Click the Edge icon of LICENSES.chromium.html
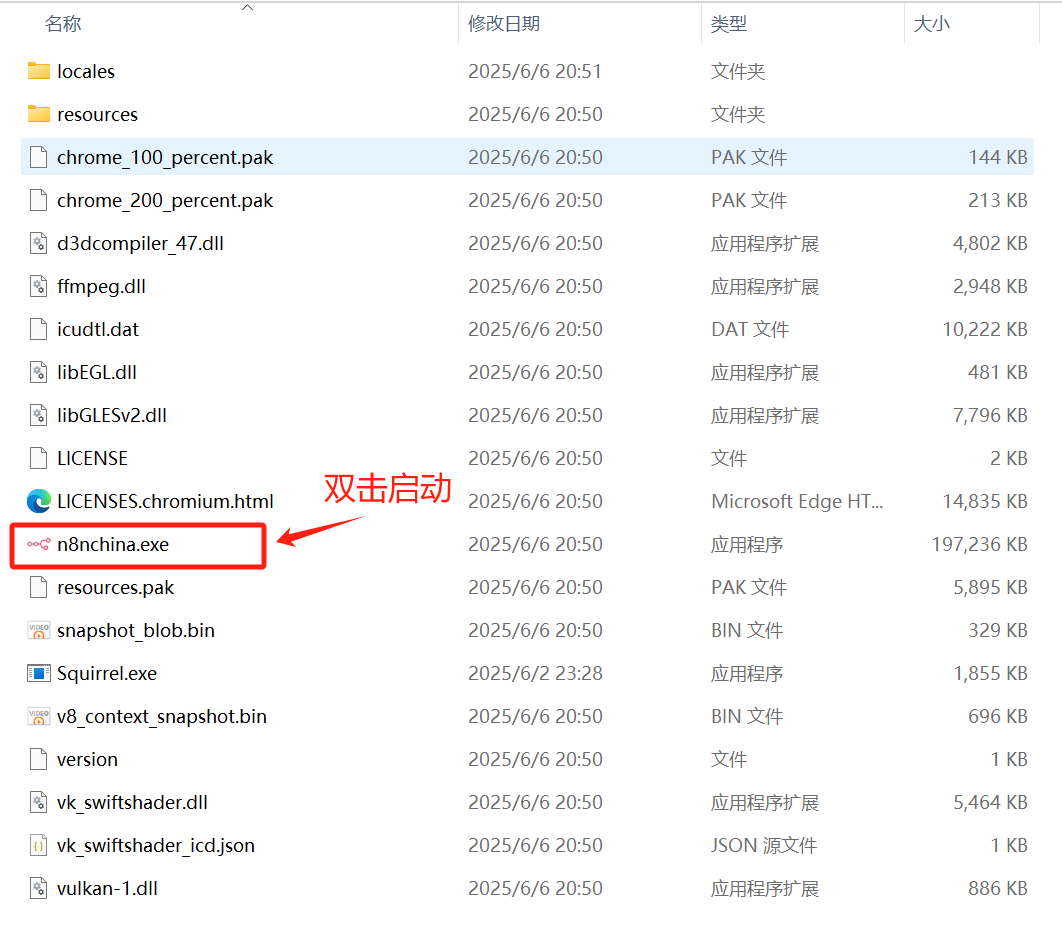 [x=39, y=501]
